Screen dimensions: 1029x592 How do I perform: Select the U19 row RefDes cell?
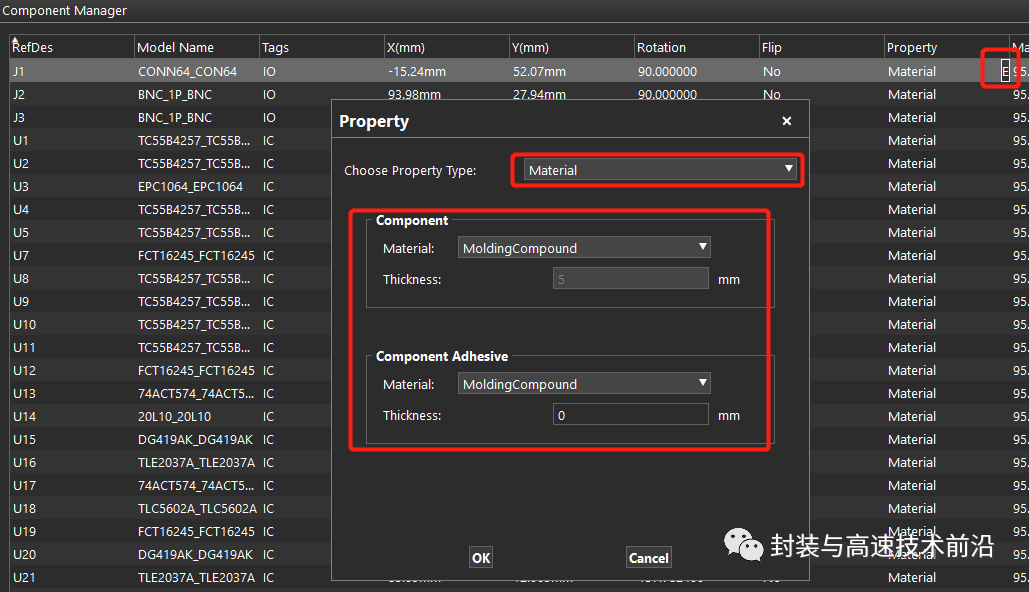tap(72, 530)
